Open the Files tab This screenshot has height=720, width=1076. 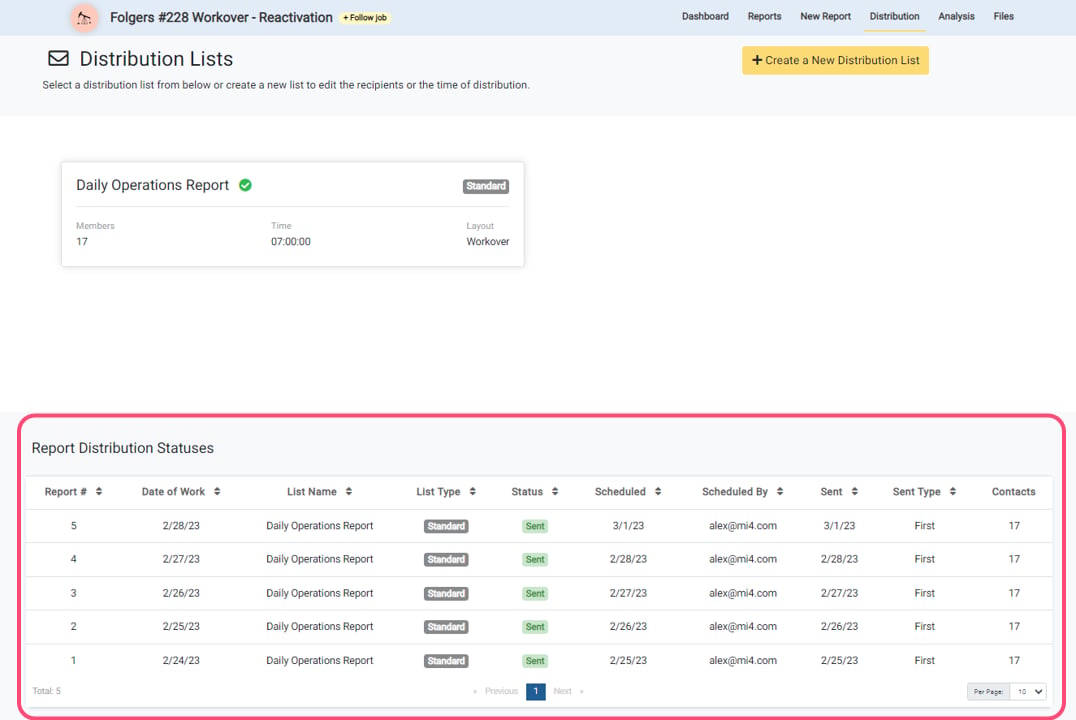[x=1003, y=16]
